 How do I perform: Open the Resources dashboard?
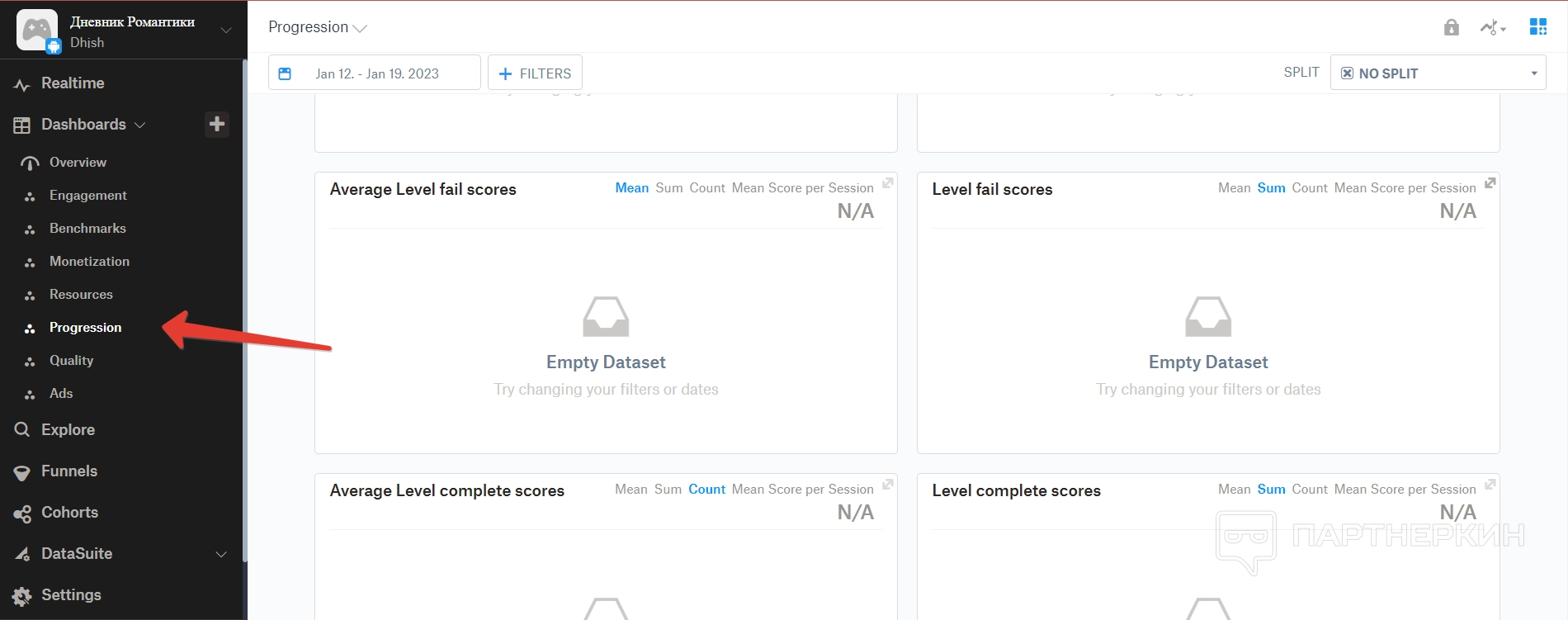81,295
